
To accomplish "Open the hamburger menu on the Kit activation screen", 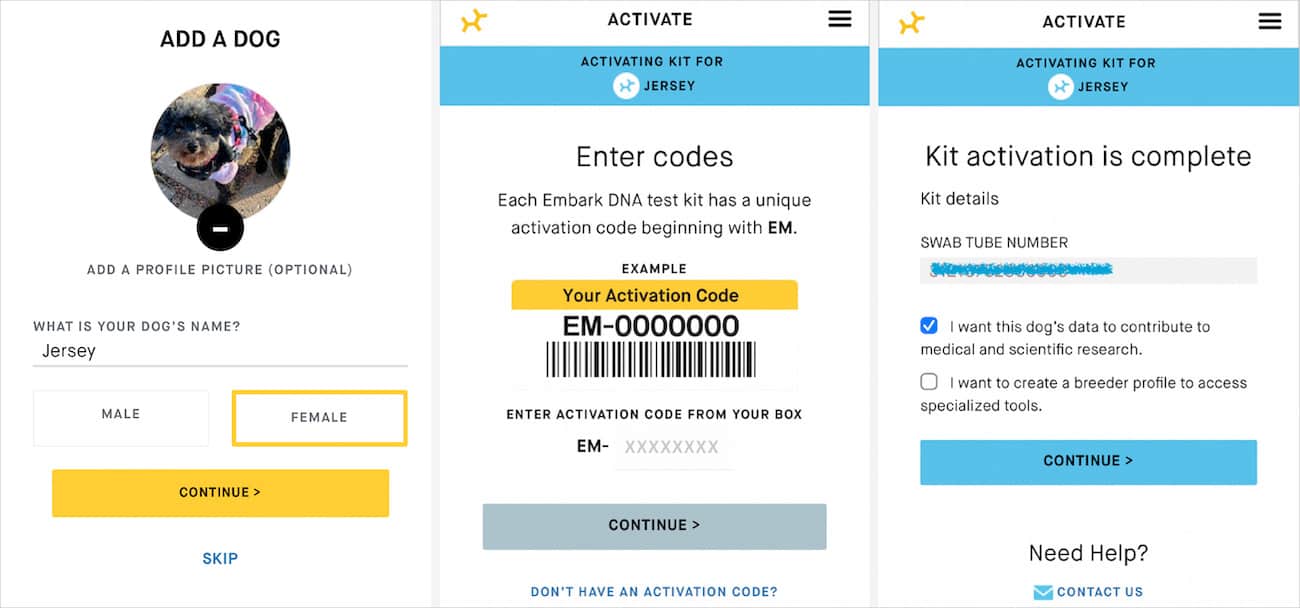I will (x=1270, y=21).
